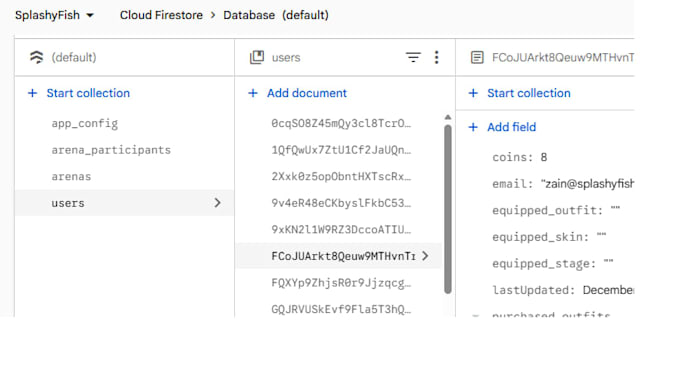This screenshot has height=382, width=680.
Task: Click the users collection header title
Action: coord(286,57)
